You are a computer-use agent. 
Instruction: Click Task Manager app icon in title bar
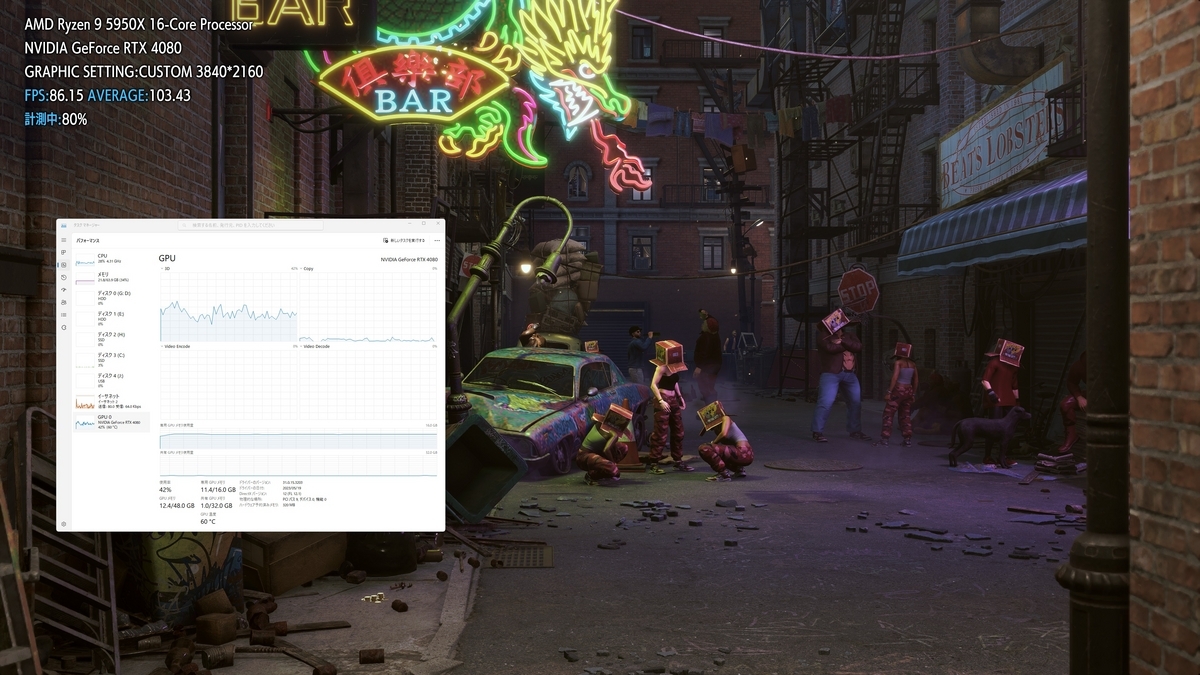64,225
